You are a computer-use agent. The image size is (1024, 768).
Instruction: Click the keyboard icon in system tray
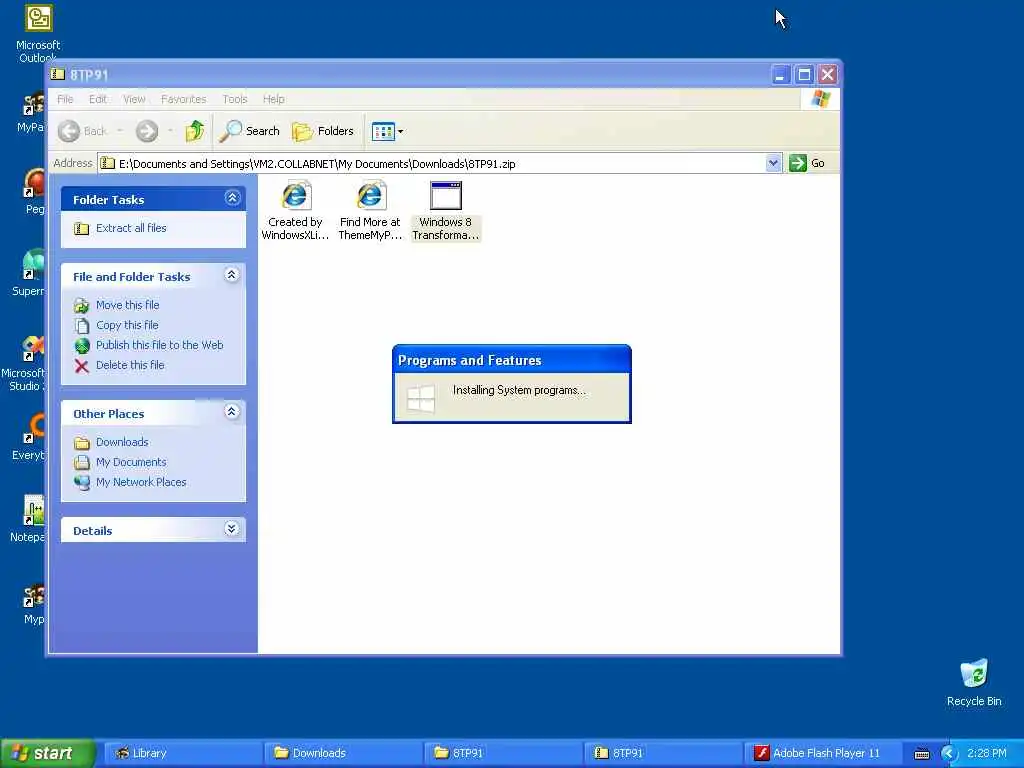[921, 754]
